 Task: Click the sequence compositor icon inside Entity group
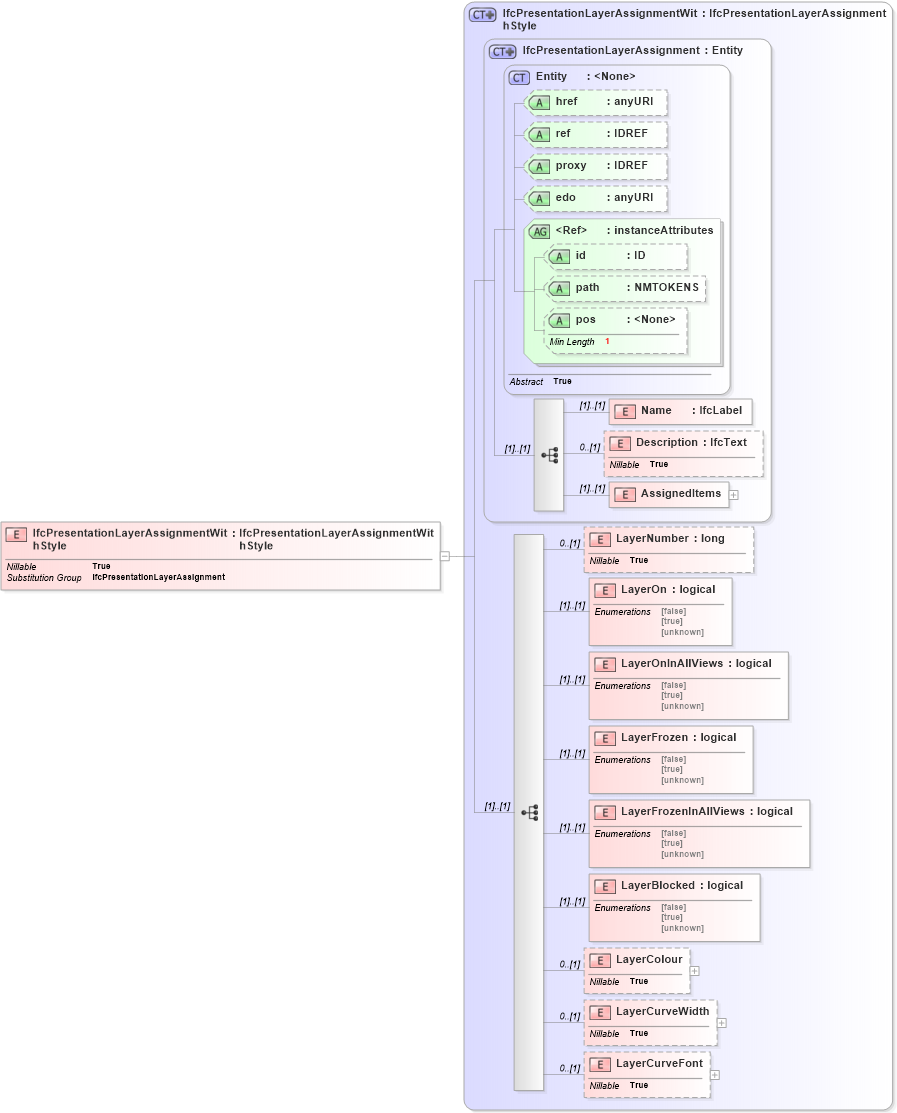click(x=548, y=453)
